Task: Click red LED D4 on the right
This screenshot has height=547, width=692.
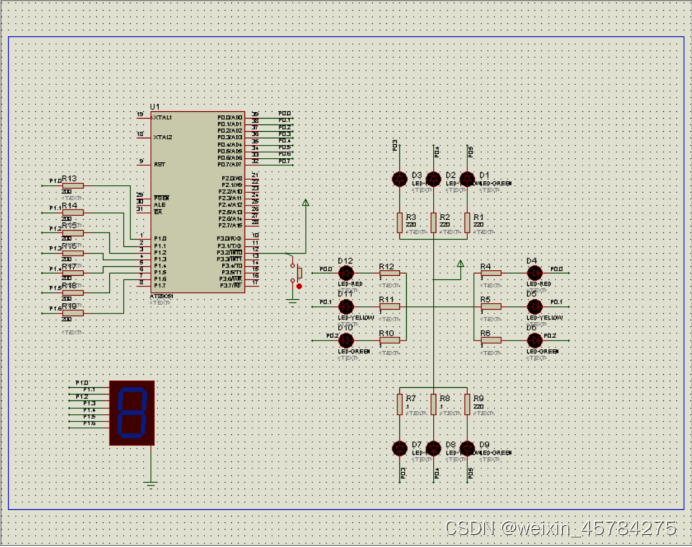Action: [x=534, y=273]
